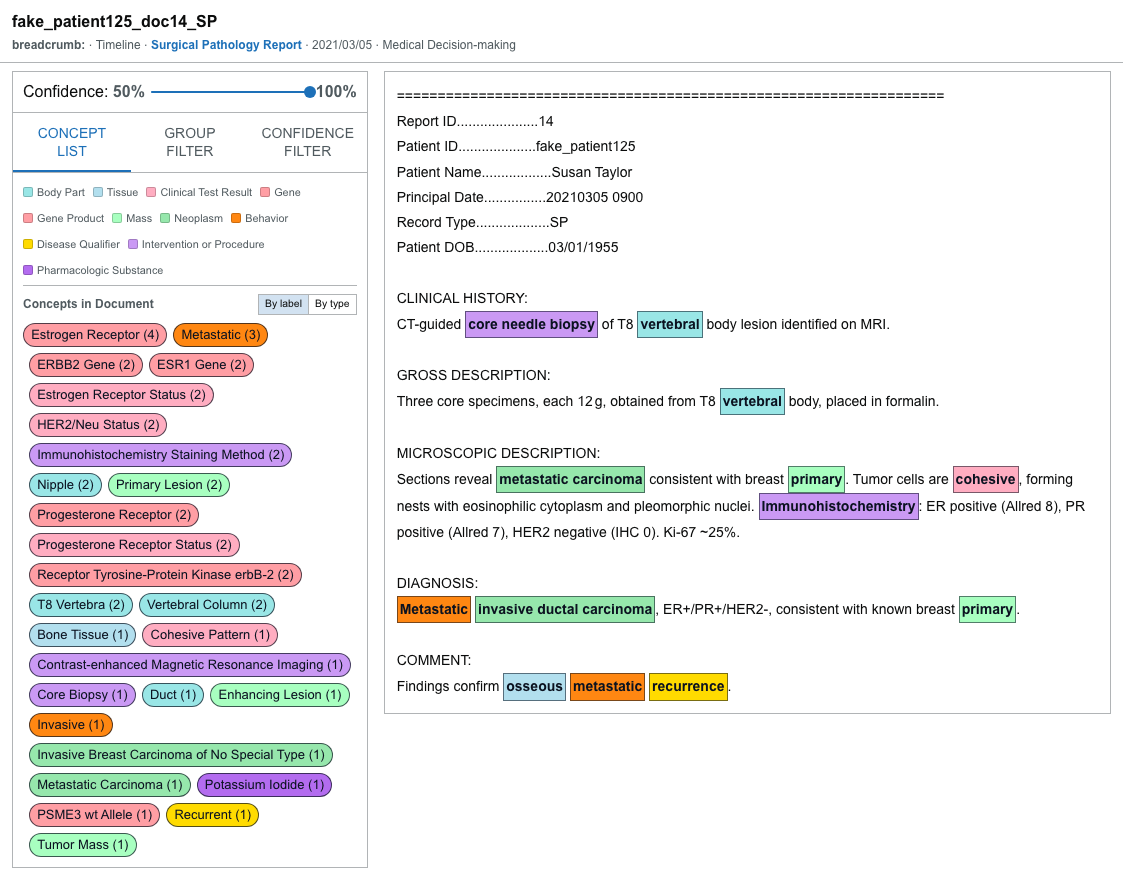
Task: Select the Estrogen Receptor (4) concept chip
Action: tap(95, 334)
